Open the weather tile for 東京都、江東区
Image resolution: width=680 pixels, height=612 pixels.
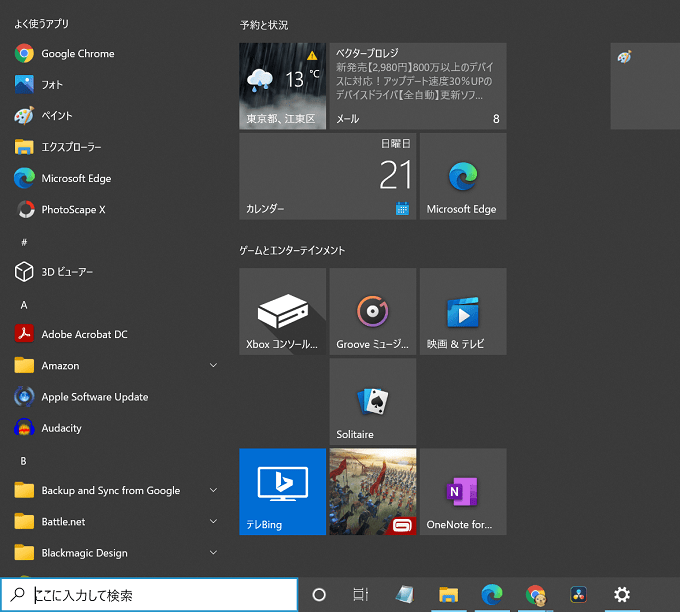282,86
